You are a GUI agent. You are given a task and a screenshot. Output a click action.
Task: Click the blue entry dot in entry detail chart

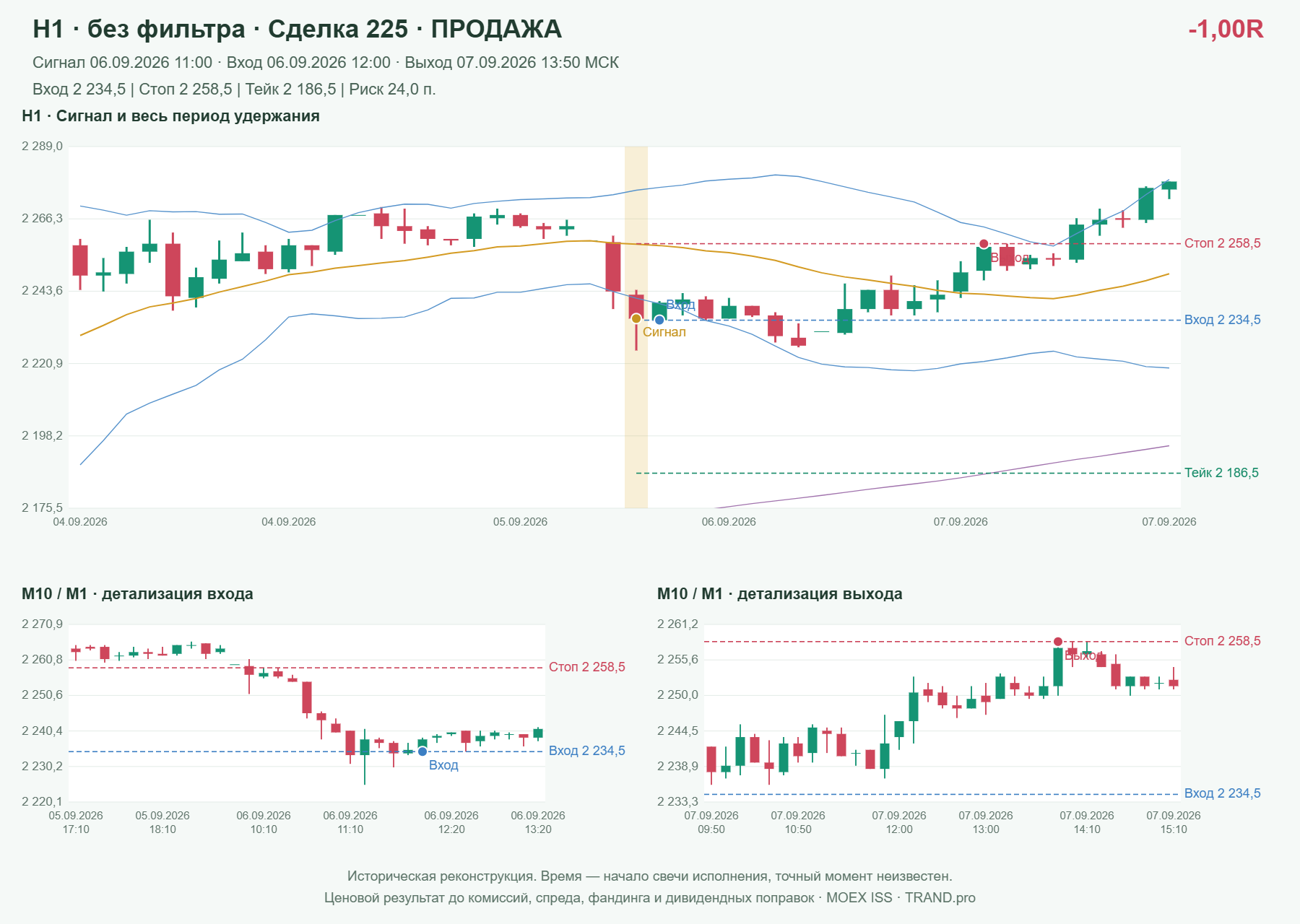tap(422, 751)
